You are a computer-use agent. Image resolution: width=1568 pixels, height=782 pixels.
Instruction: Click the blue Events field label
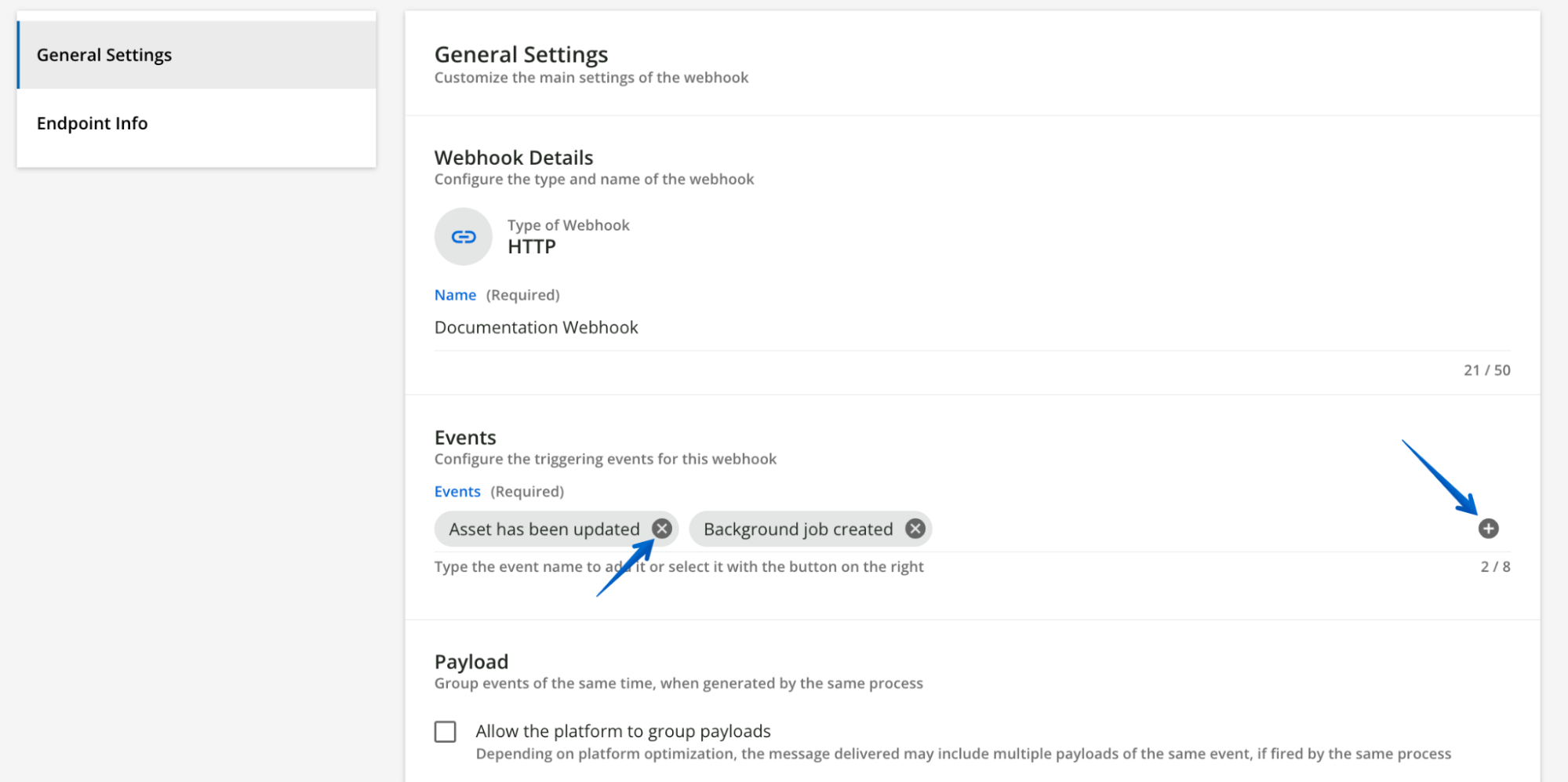457,491
